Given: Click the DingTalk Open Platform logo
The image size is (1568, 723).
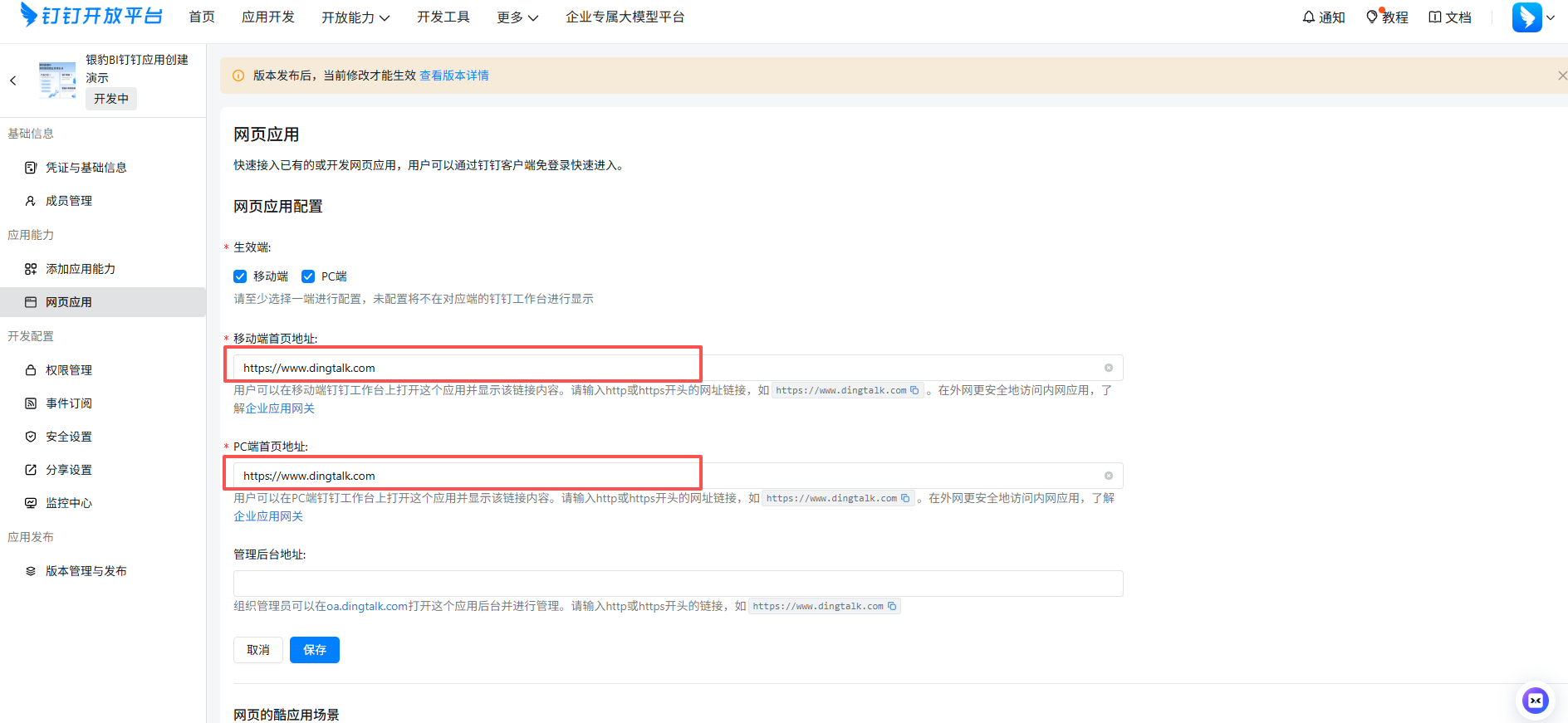Looking at the screenshot, I should pos(91,16).
